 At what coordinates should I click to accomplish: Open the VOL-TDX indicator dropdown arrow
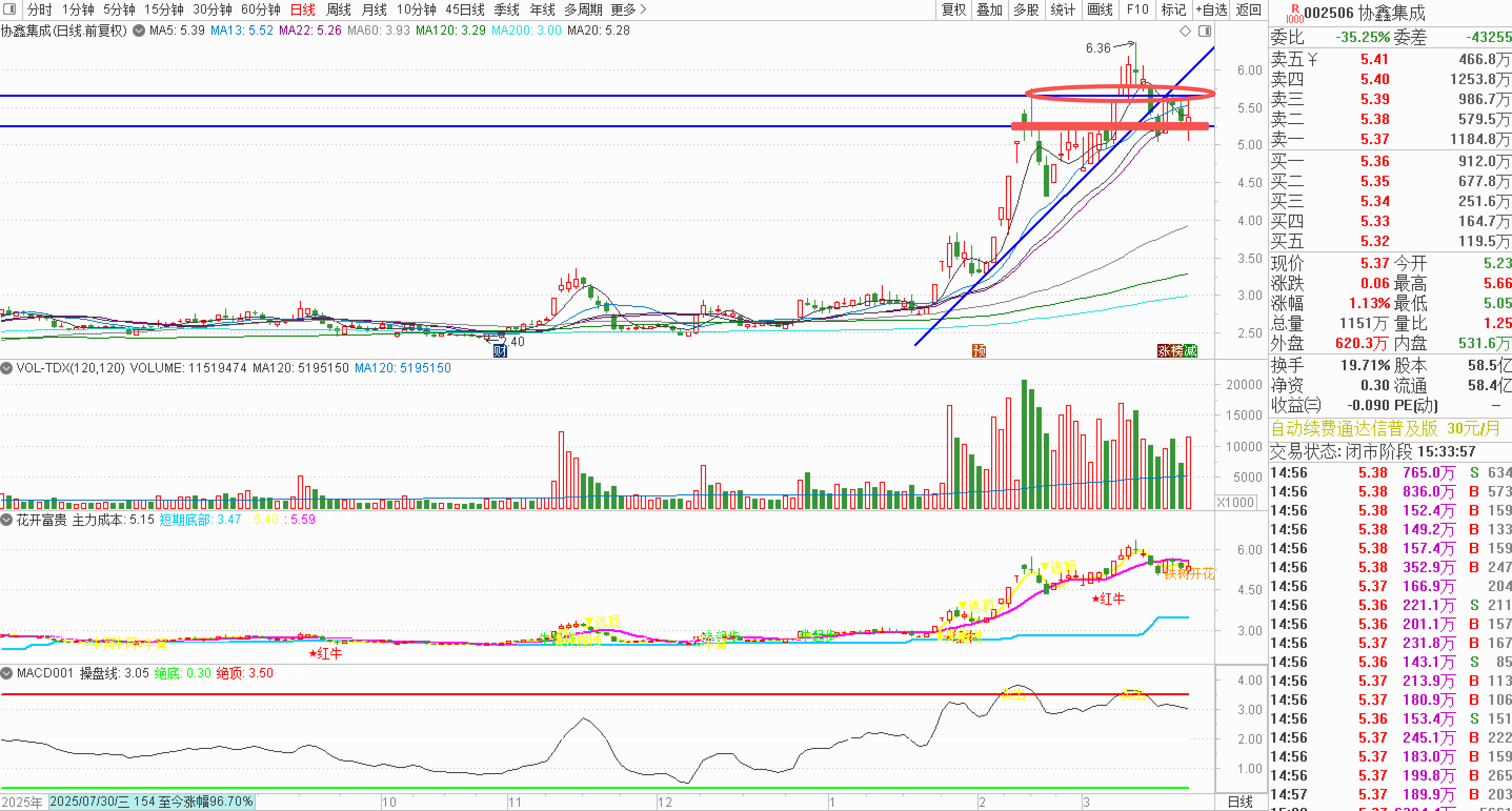(x=6, y=368)
